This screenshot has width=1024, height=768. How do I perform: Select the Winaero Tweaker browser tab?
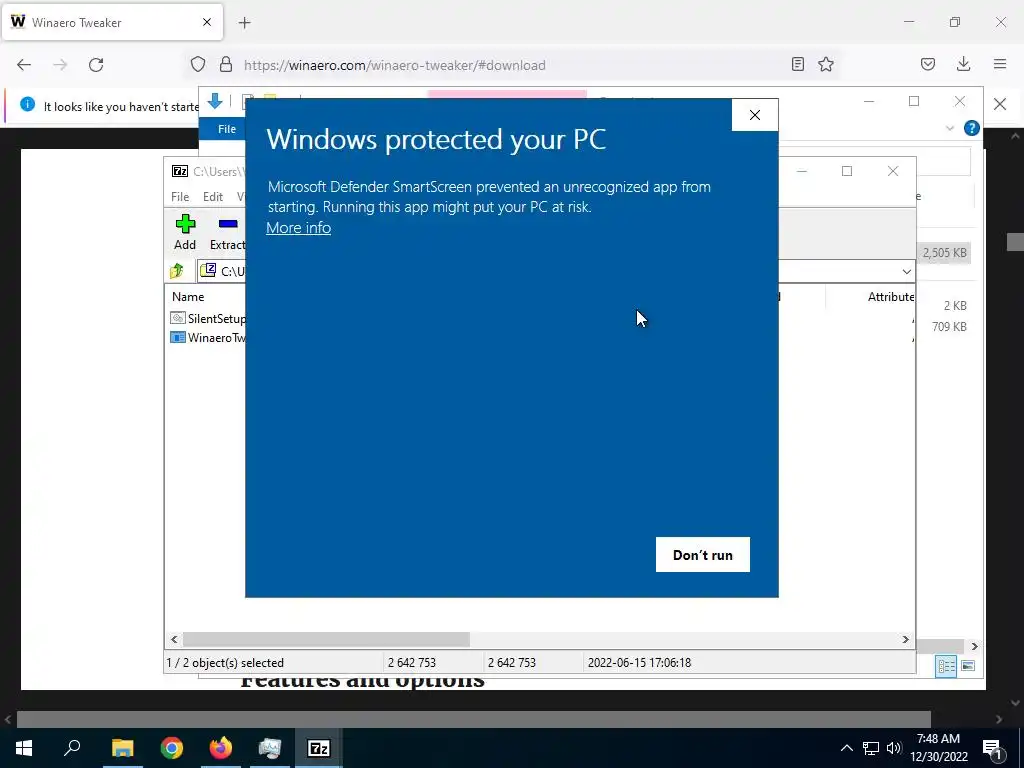click(x=112, y=22)
